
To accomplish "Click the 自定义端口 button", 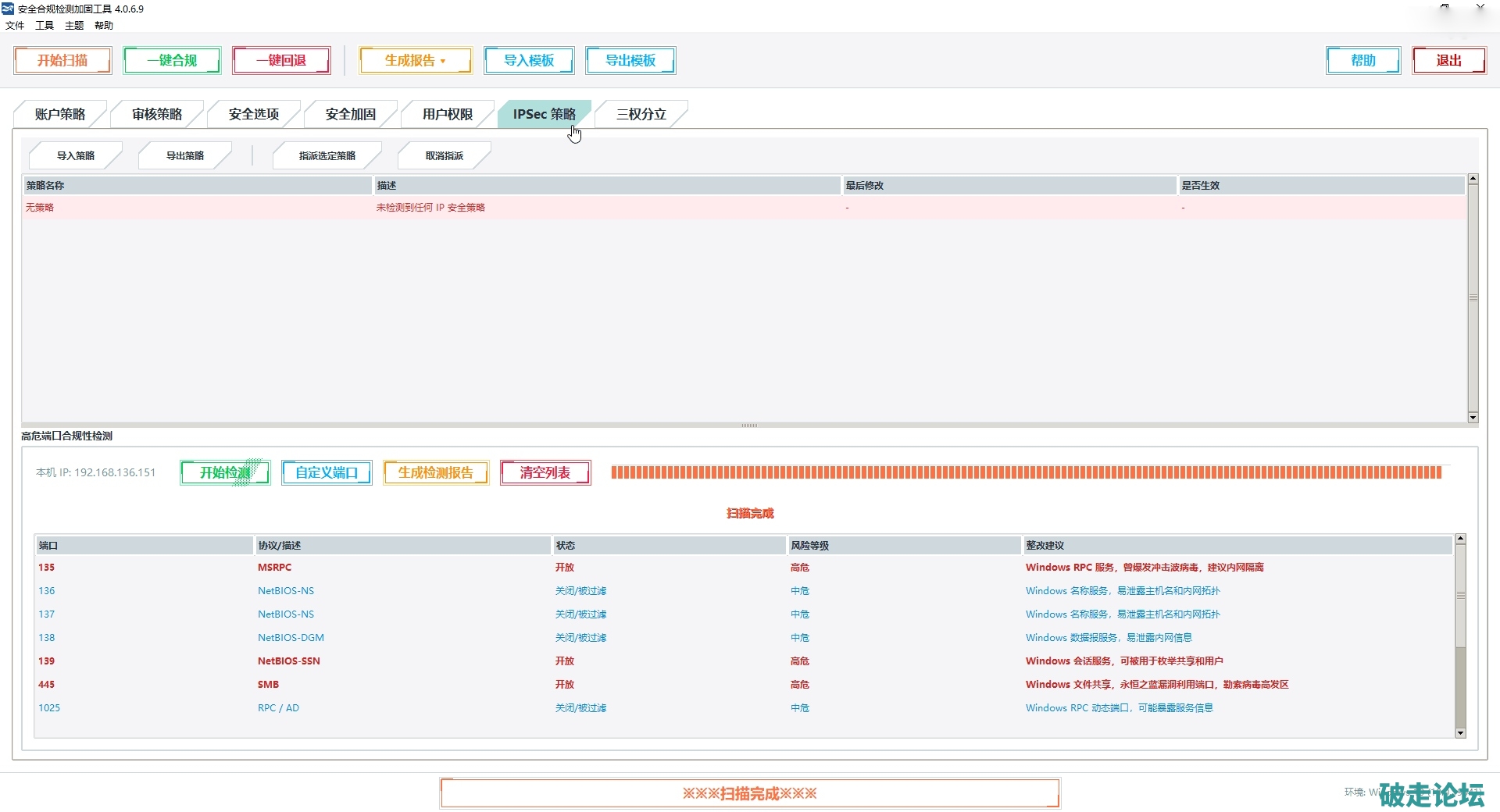I will tap(327, 473).
